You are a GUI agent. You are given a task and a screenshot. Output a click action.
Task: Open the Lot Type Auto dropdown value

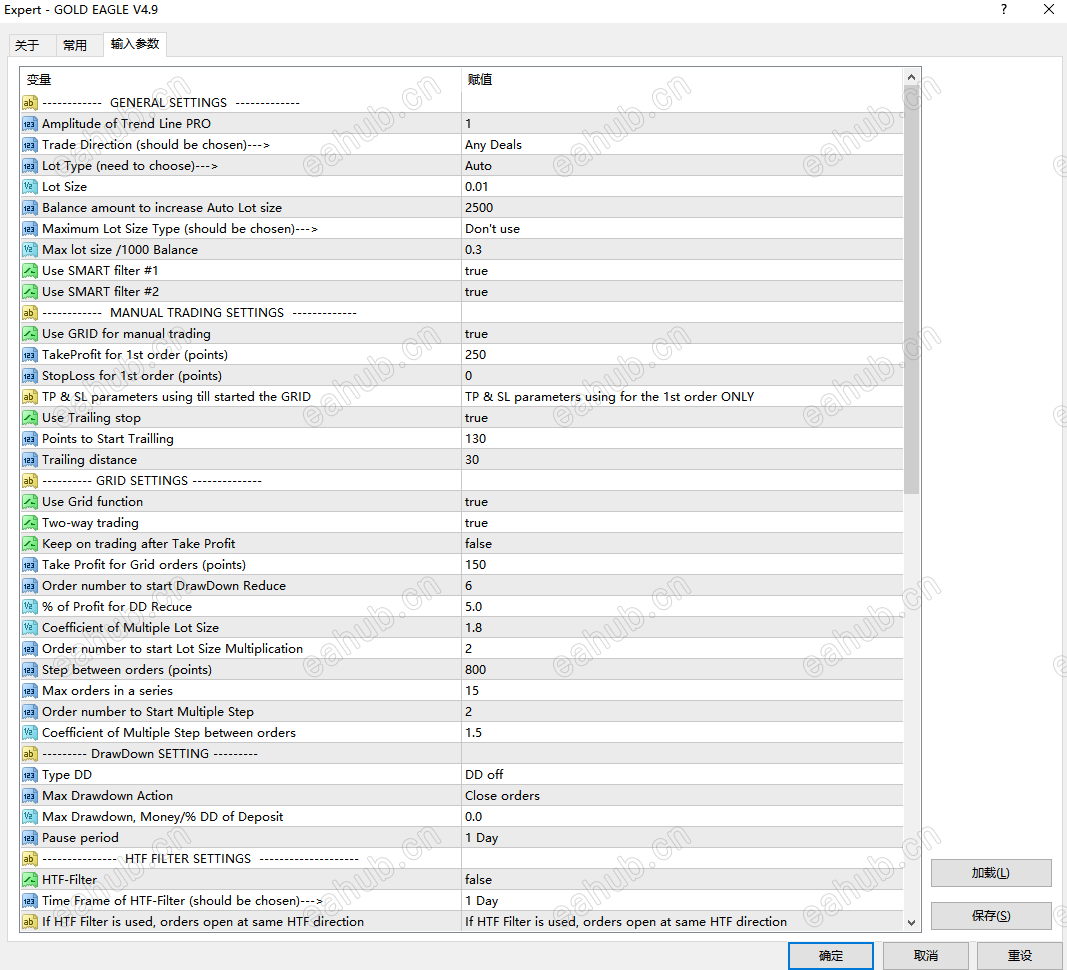(683, 166)
